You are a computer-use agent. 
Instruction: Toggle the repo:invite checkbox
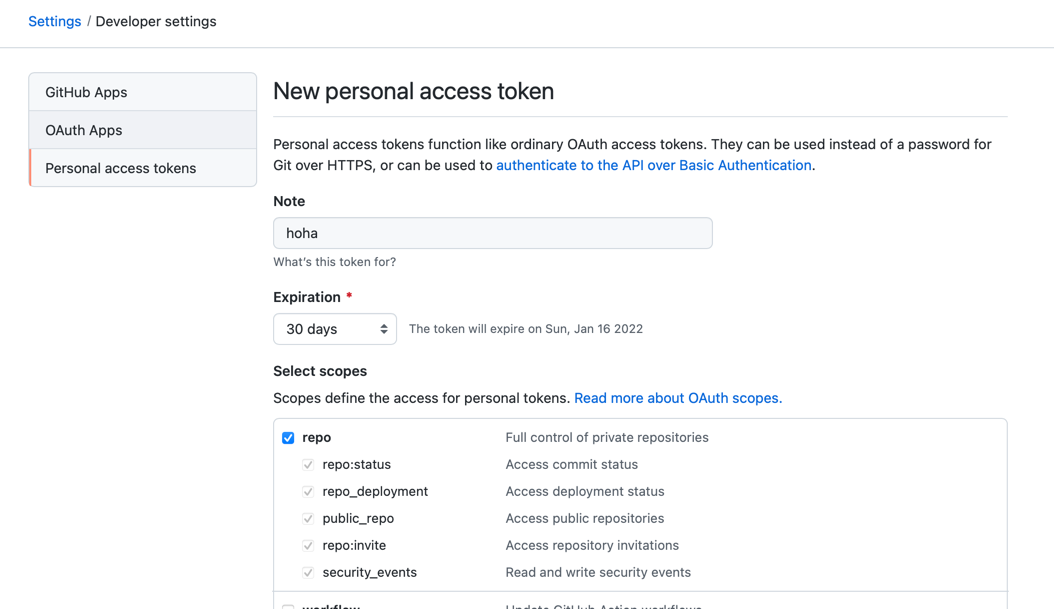click(308, 546)
